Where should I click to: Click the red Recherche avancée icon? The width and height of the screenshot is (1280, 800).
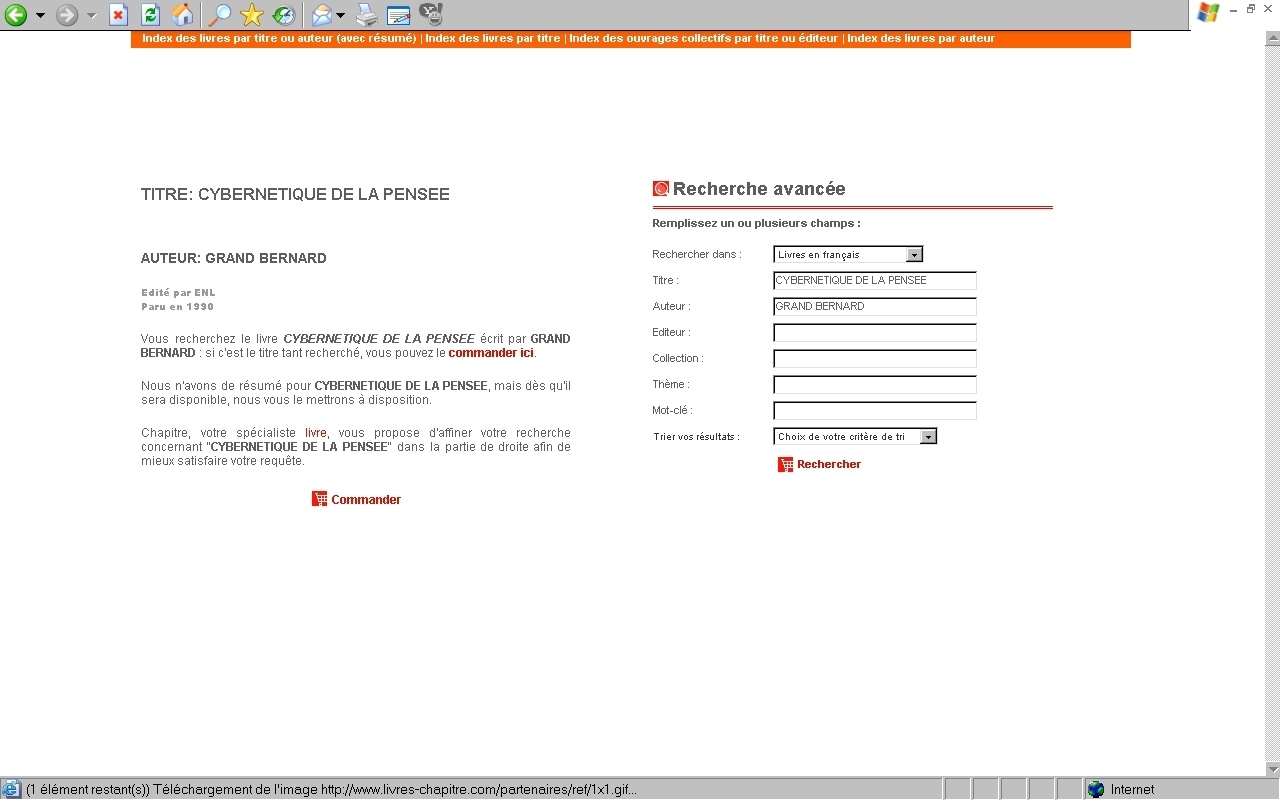click(x=661, y=189)
